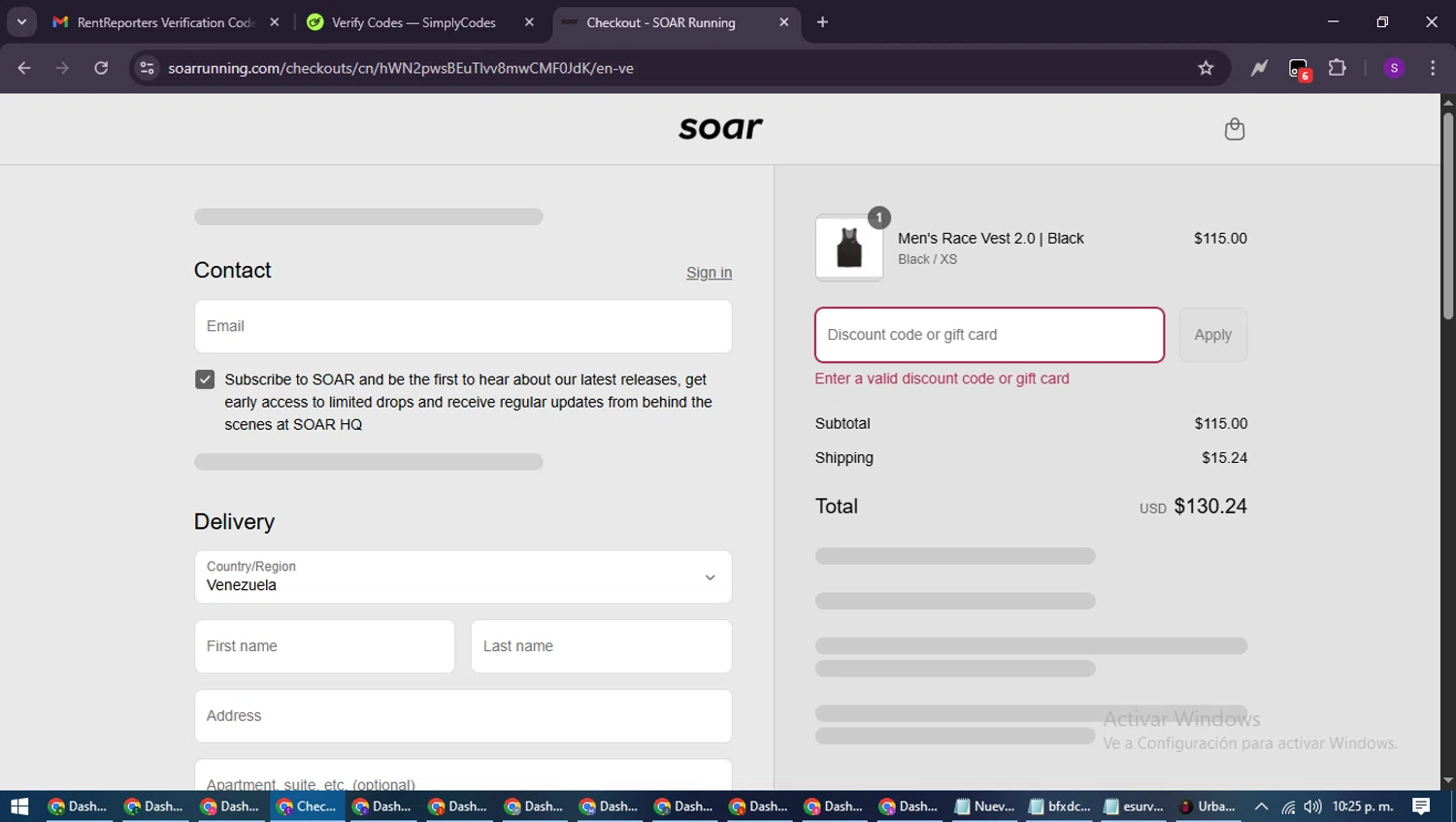Click the Discount code or gift card field

(x=989, y=335)
